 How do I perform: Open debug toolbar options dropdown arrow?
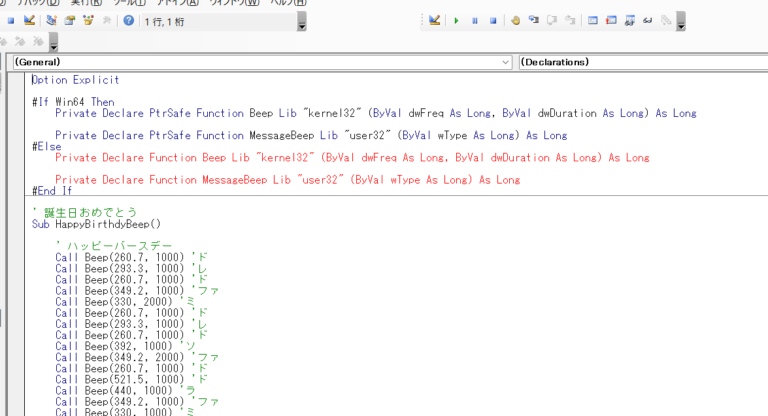[x=680, y=22]
